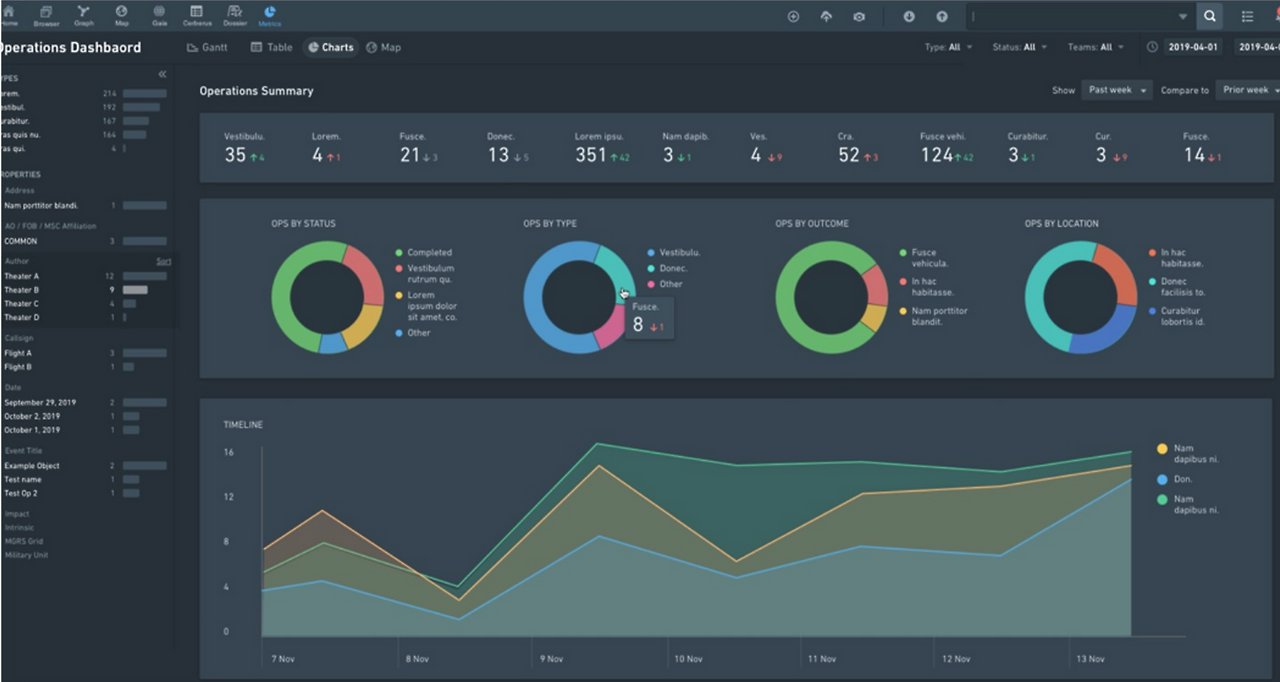Click the cloud upload icon
Image resolution: width=1280 pixels, height=682 pixels.
tap(826, 16)
